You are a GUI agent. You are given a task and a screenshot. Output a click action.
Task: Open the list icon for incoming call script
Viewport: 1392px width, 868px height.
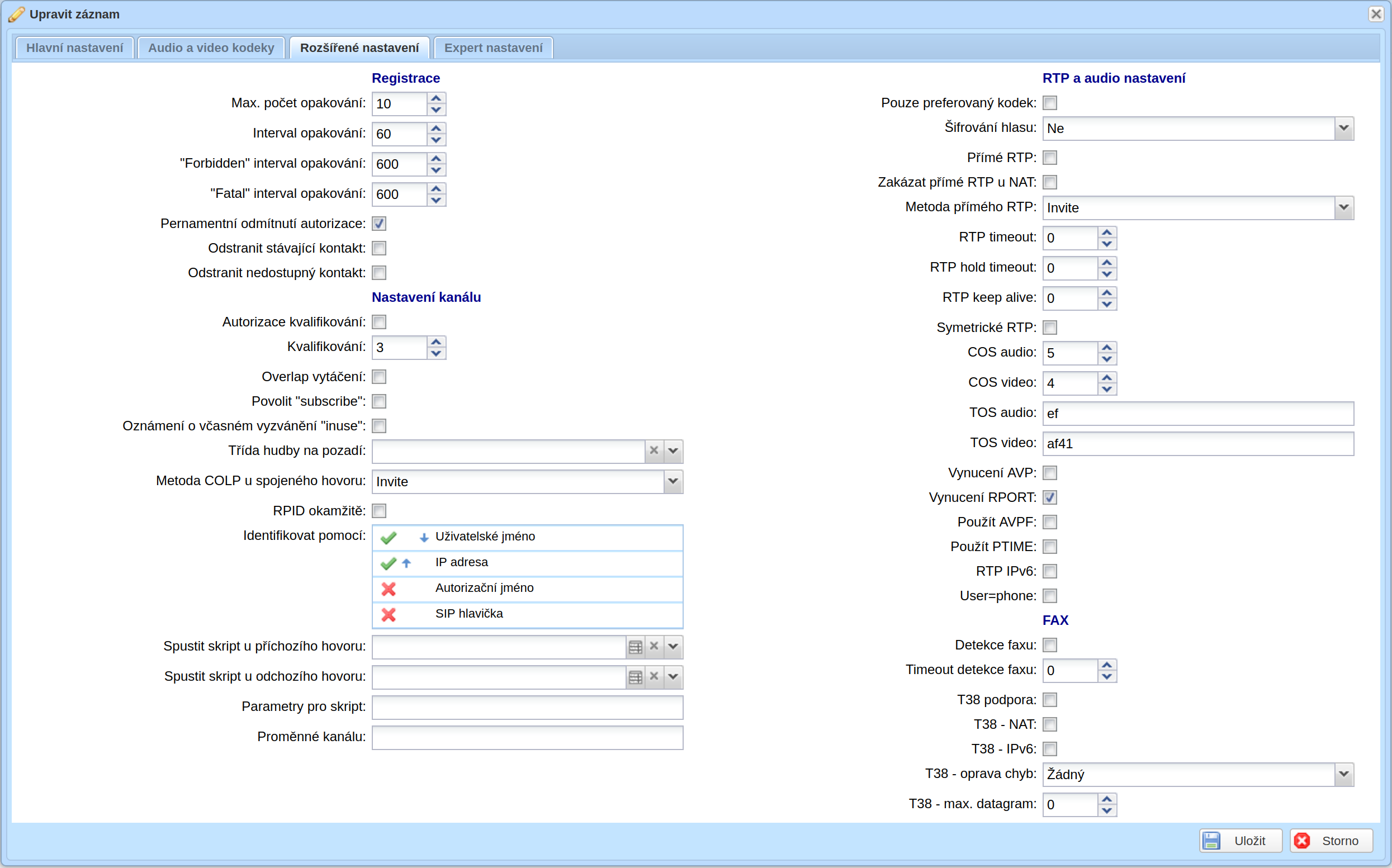click(635, 647)
